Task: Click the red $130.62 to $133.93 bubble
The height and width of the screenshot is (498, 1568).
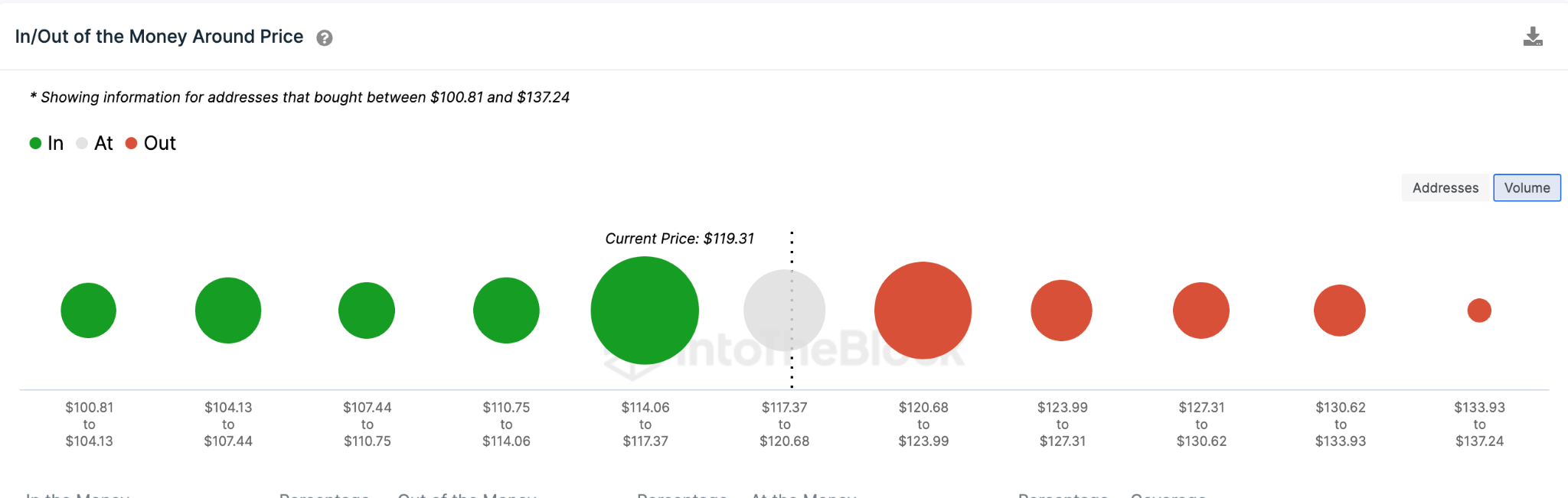Action: pos(1340,311)
